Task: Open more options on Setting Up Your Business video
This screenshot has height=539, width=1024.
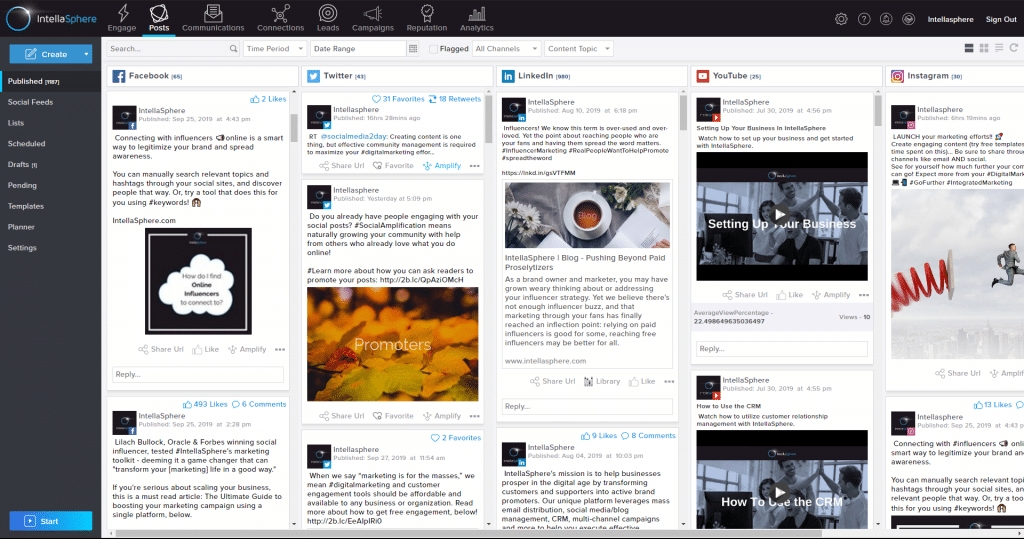Action: [864, 295]
